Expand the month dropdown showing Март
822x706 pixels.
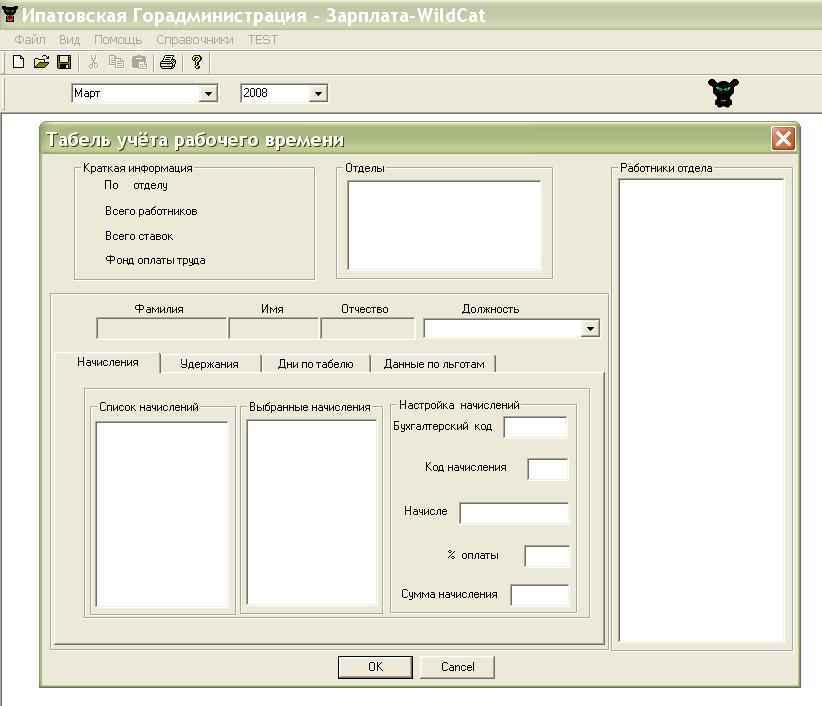coord(208,94)
